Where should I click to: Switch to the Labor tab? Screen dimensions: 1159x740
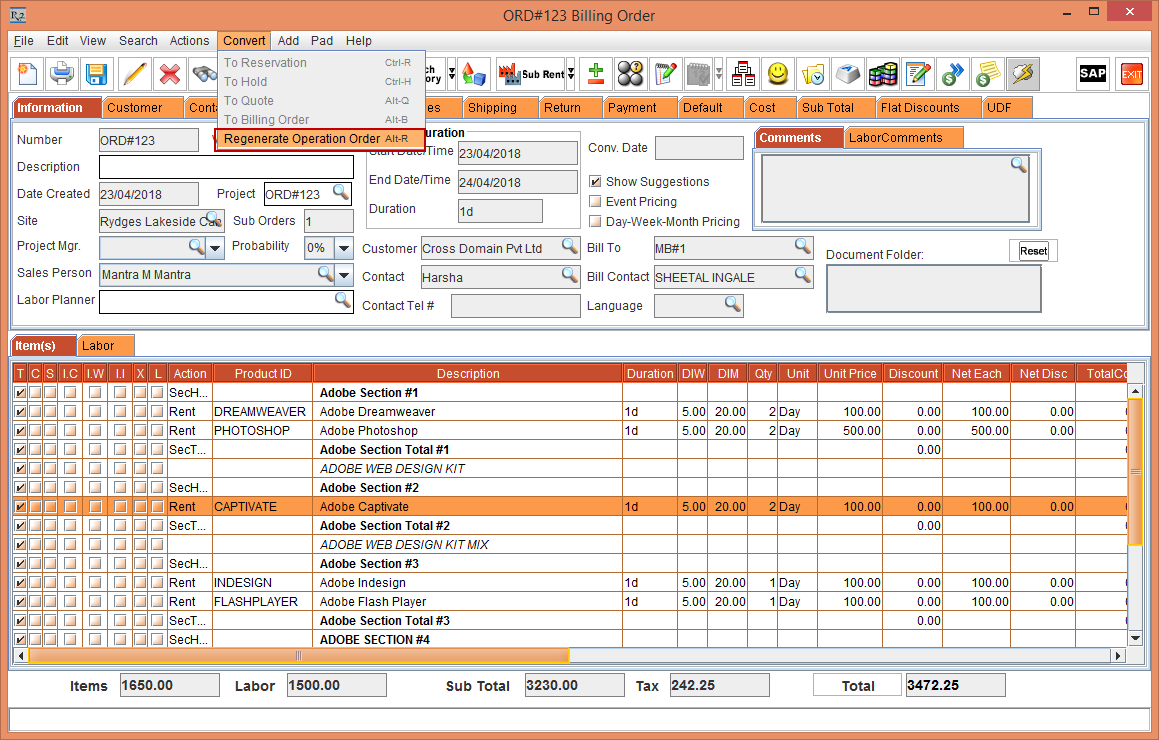98,346
